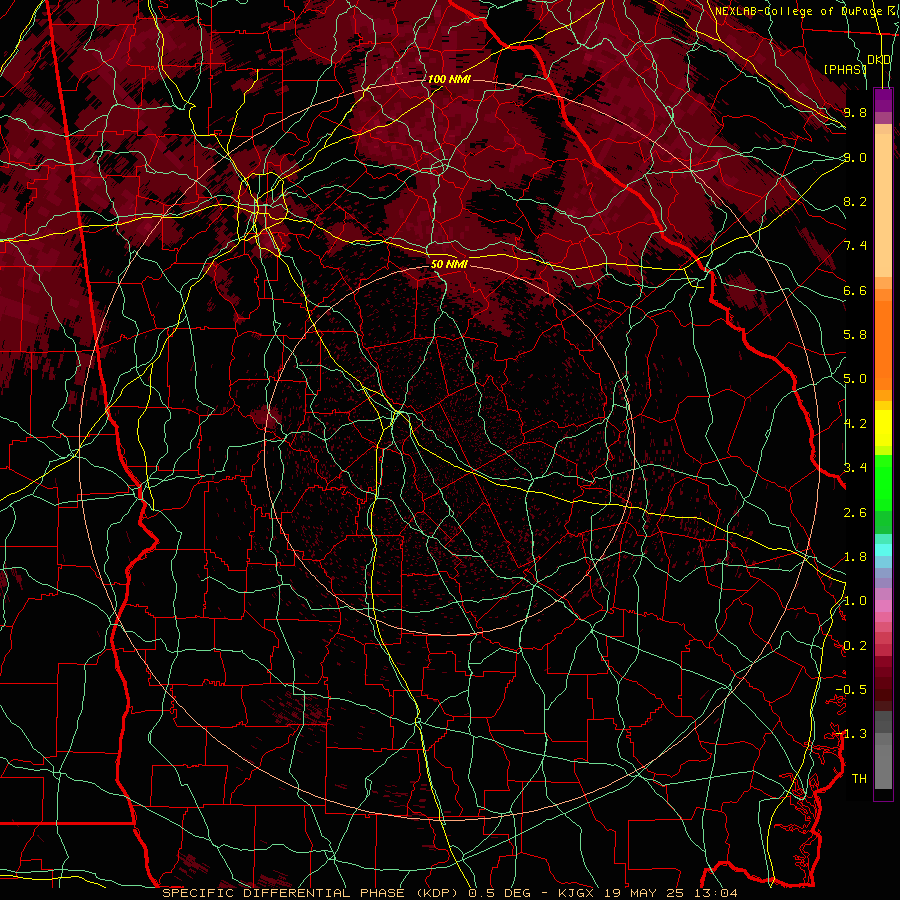Pick the purple segment atop the color bar

coord(883,100)
